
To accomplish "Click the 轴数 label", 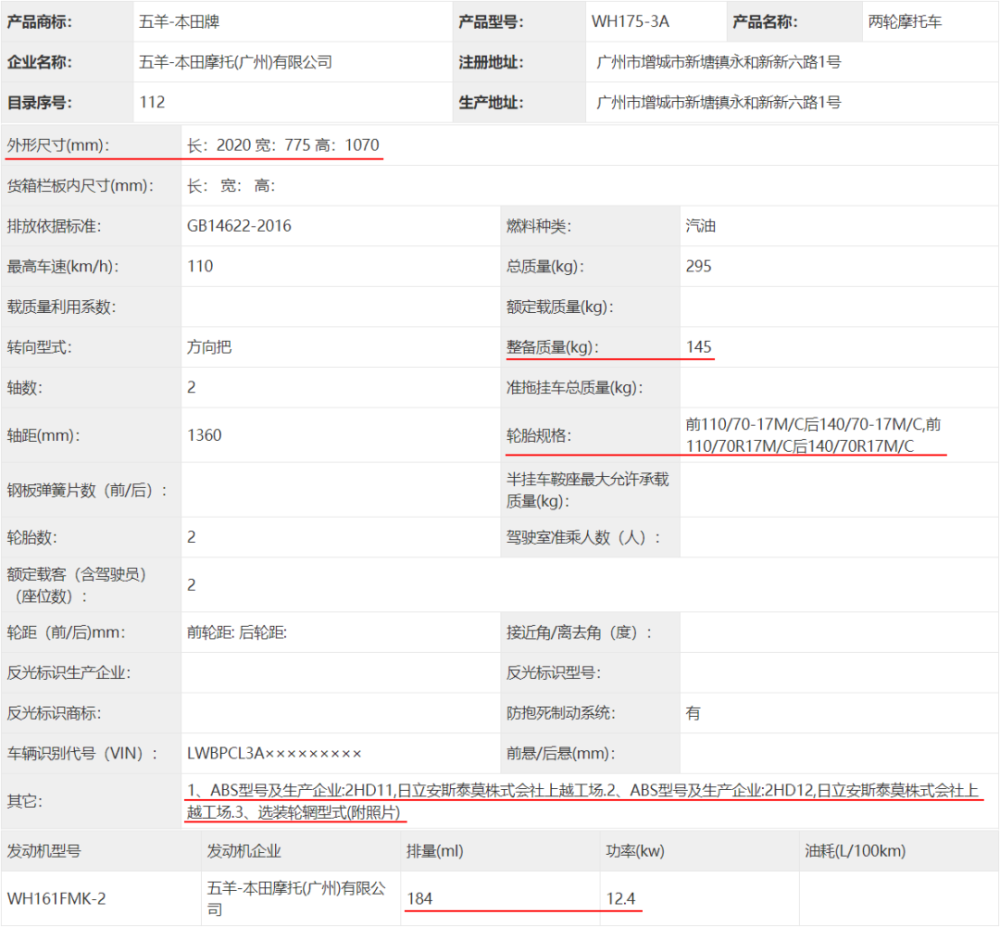I will 25,388.
